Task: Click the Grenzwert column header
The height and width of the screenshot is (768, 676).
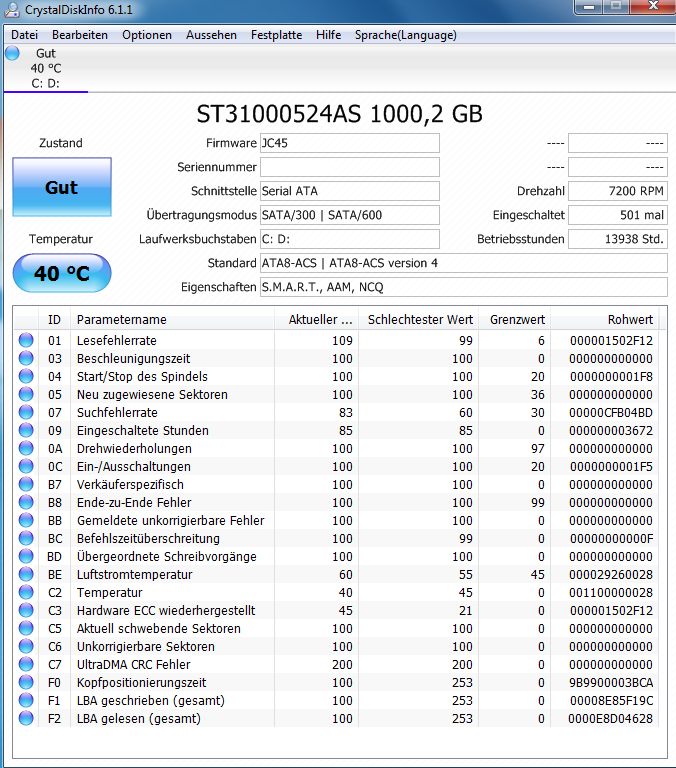Action: (515, 320)
